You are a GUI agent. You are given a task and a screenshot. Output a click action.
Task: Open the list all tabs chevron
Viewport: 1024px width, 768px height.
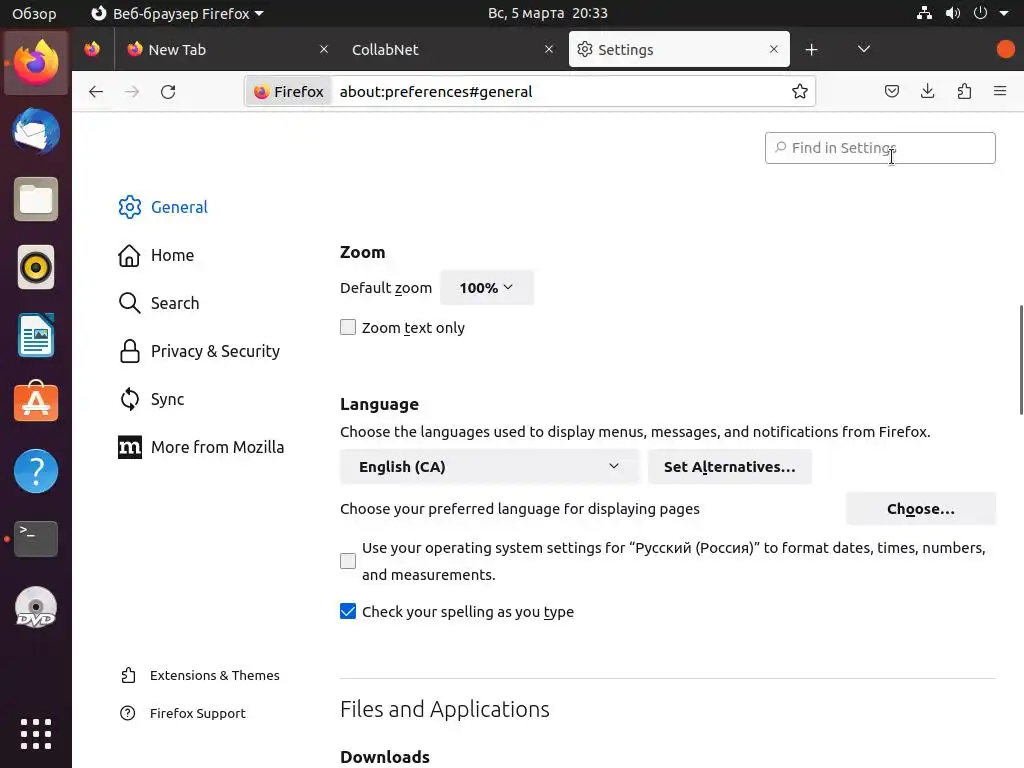click(864, 49)
